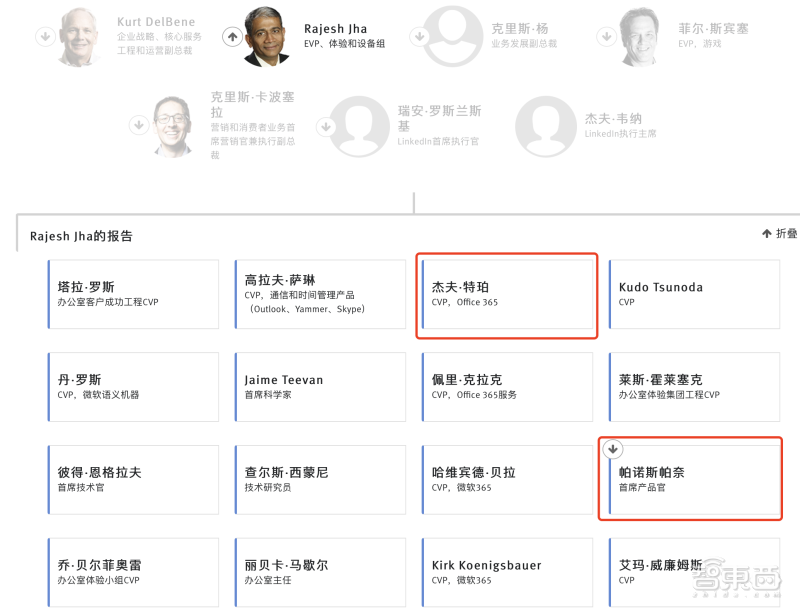Screen dimensions: 800x615
Task: Open Kurt DelBene's profile photo
Action: [79, 37]
